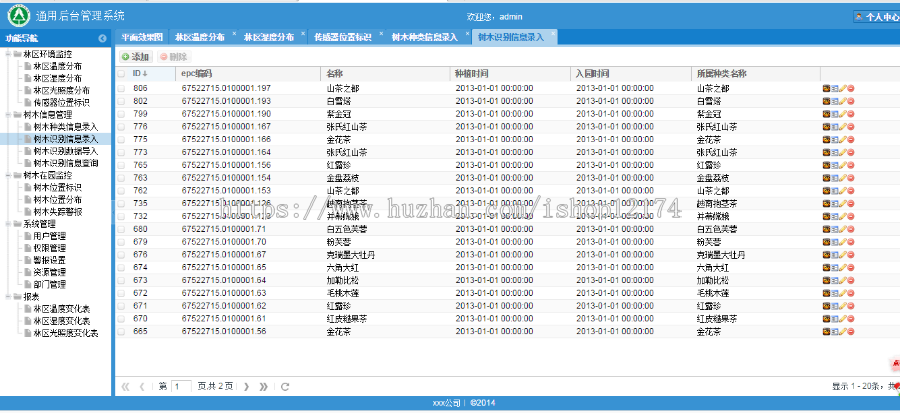
Task: Open the details list icon in row 671
Action: pyautogui.click(x=835, y=305)
